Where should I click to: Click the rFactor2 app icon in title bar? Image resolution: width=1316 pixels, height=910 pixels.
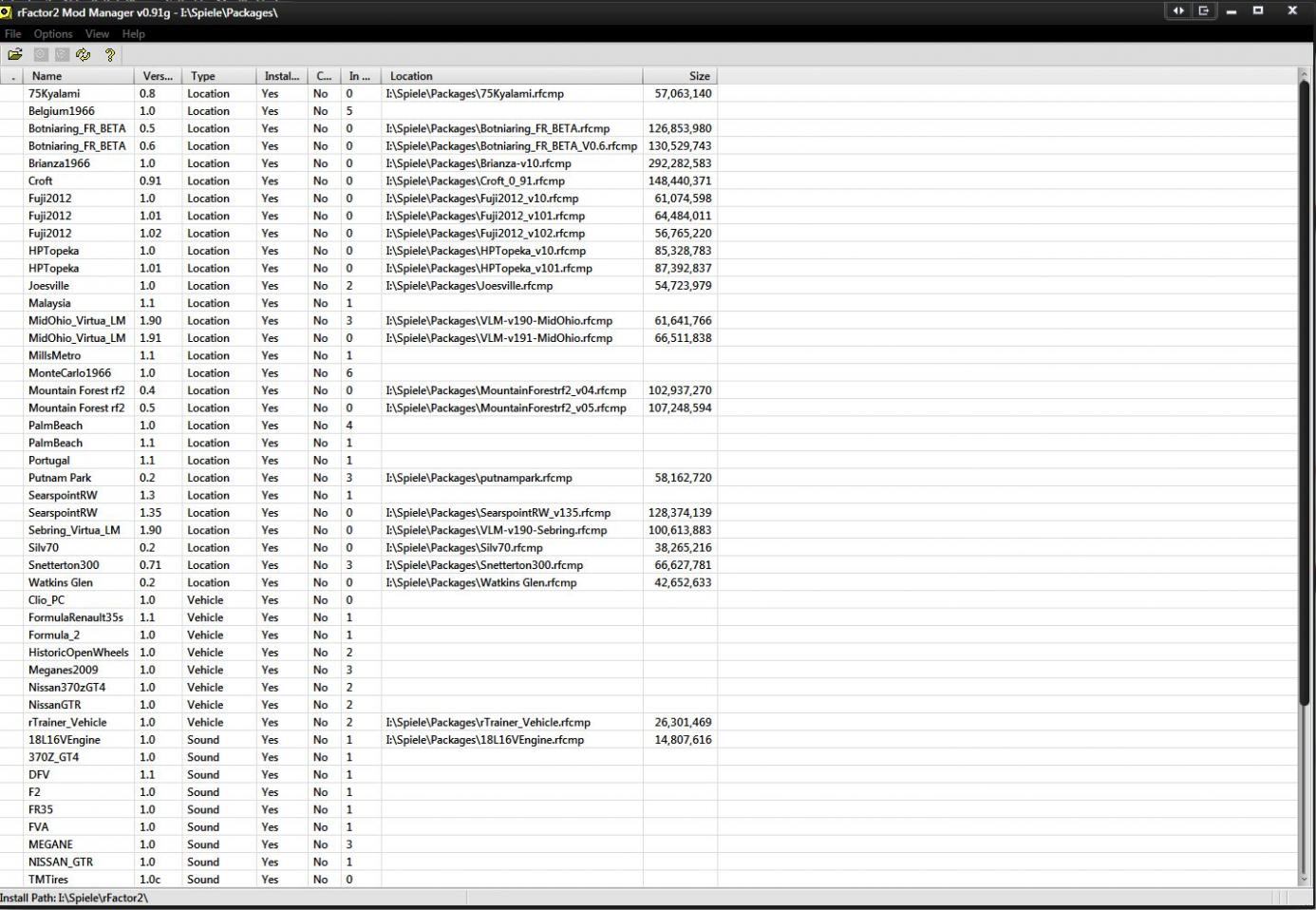point(6,11)
